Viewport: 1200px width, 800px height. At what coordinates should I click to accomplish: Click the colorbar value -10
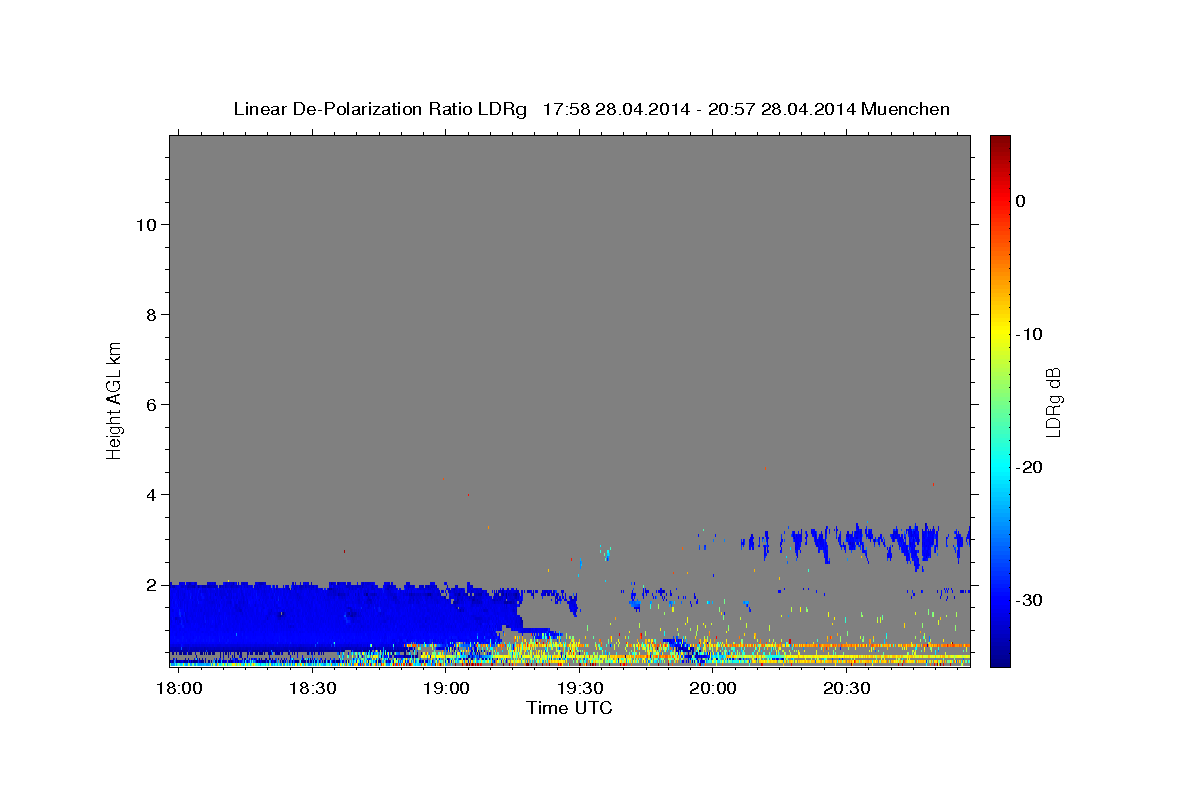click(x=1029, y=334)
